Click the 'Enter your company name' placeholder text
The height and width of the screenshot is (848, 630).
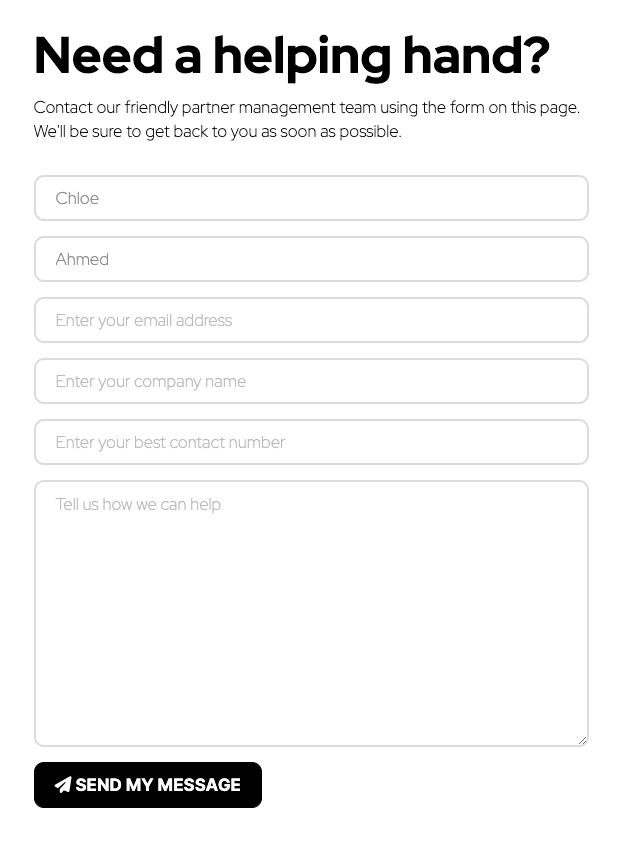(x=150, y=381)
